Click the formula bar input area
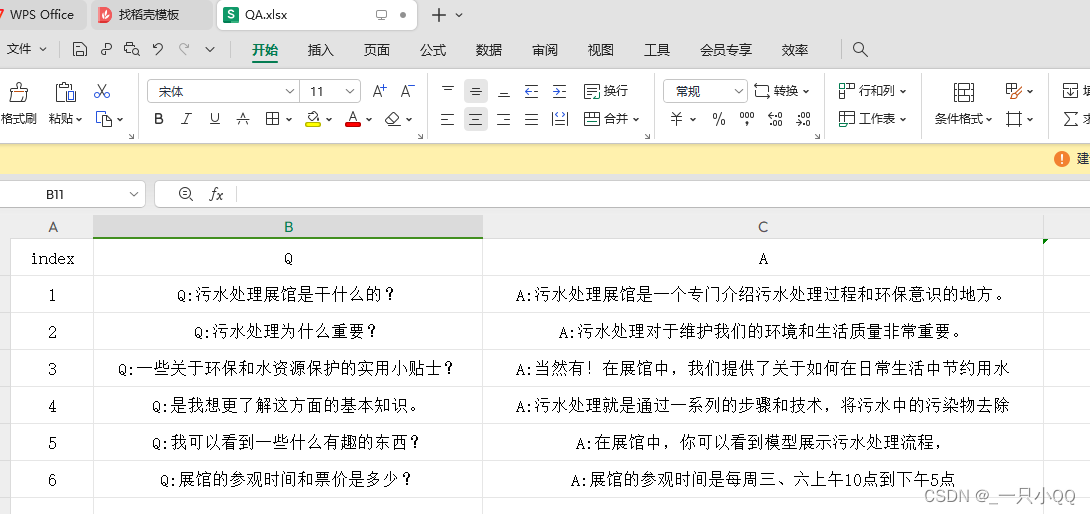The height and width of the screenshot is (514, 1090). click(663, 194)
